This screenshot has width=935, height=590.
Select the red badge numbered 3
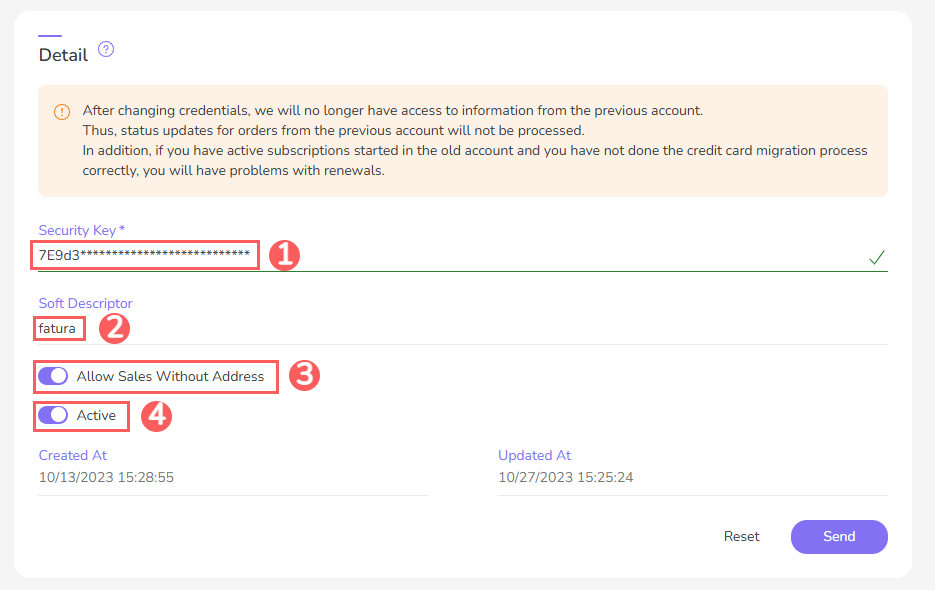pyautogui.click(x=303, y=377)
